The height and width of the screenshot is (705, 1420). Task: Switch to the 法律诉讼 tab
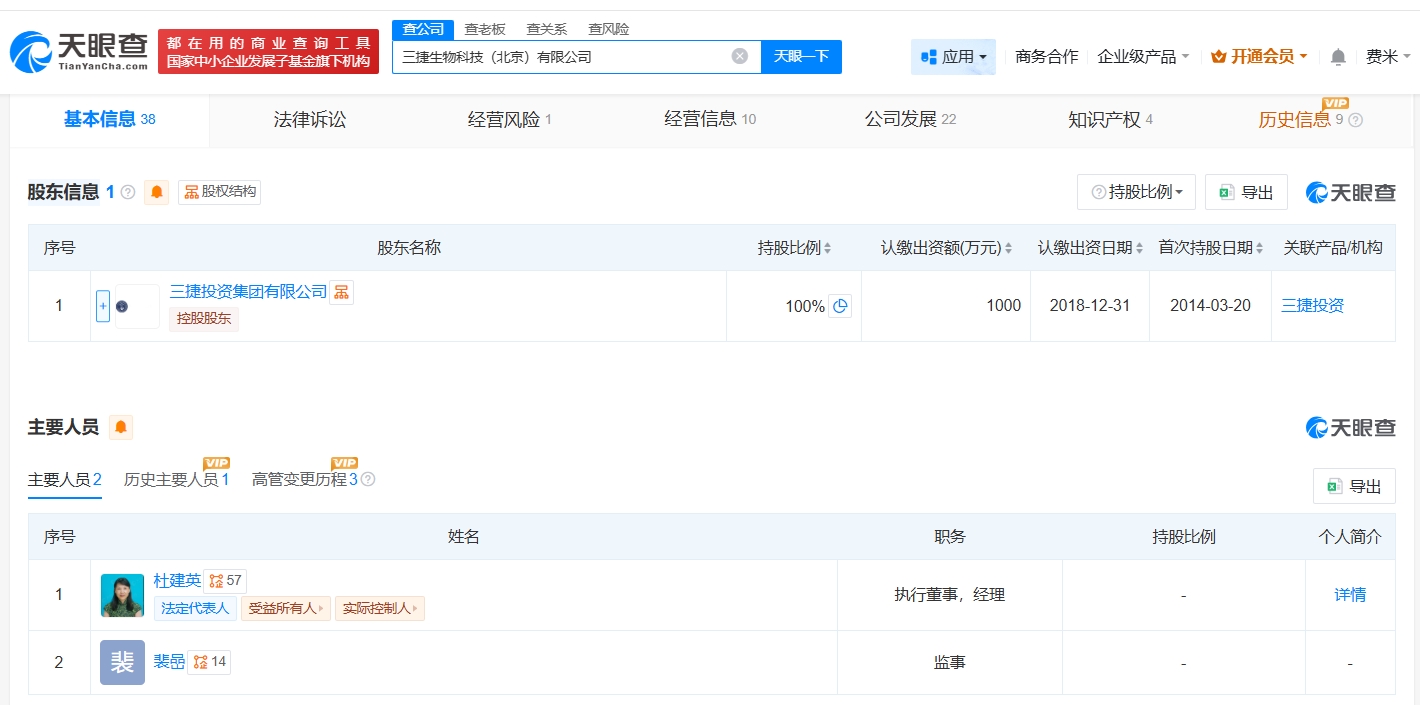[x=310, y=120]
